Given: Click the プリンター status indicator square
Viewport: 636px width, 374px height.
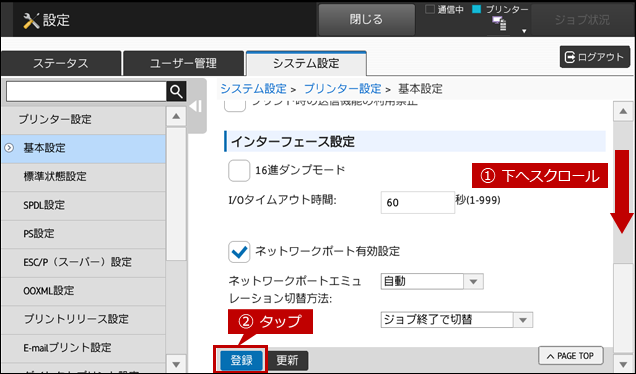Looking at the screenshot, I should click(477, 9).
